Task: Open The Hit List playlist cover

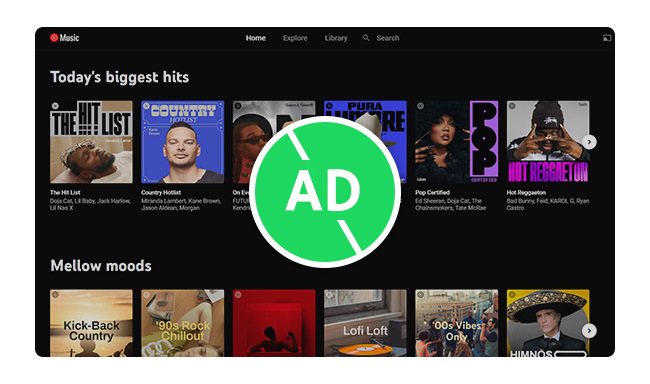Action: pos(91,142)
